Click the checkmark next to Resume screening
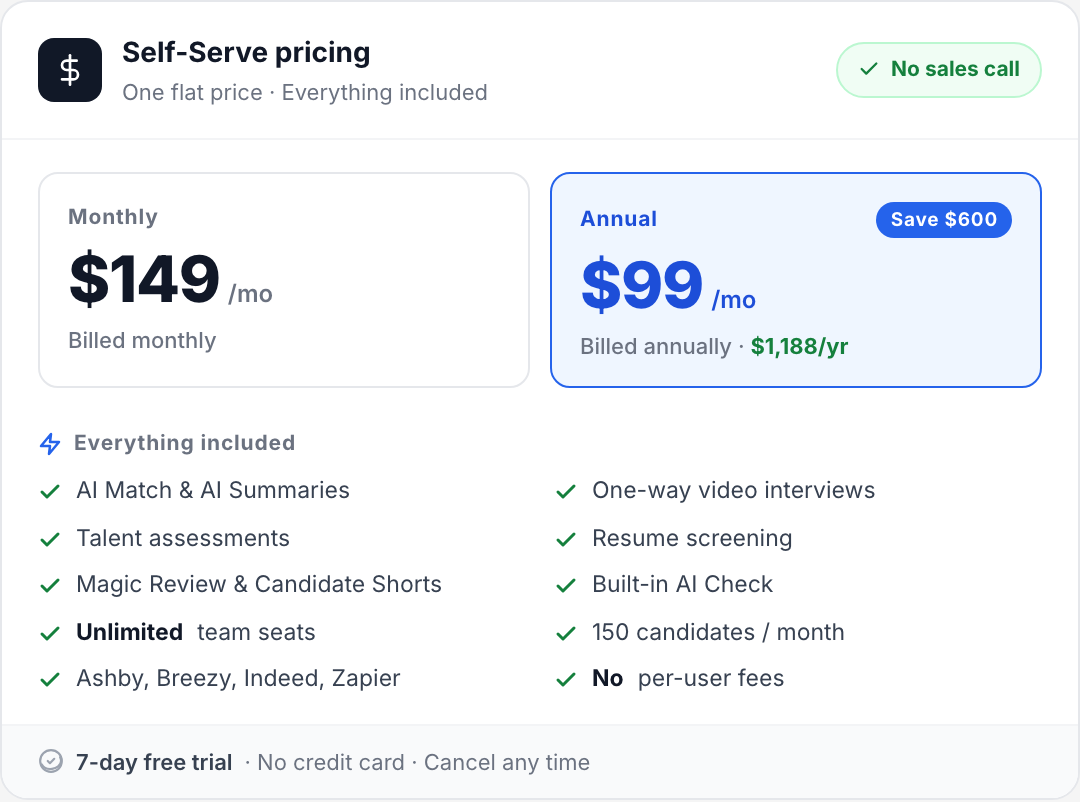Viewport: 1080px width, 802px height. tap(566, 538)
